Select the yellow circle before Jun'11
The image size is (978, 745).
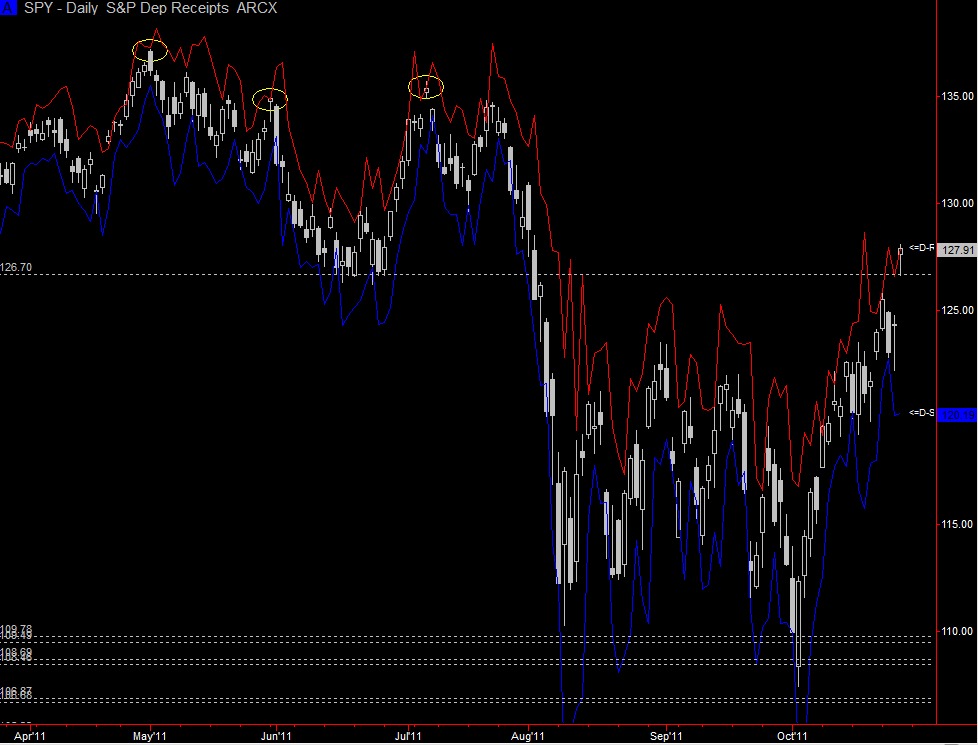pos(270,99)
